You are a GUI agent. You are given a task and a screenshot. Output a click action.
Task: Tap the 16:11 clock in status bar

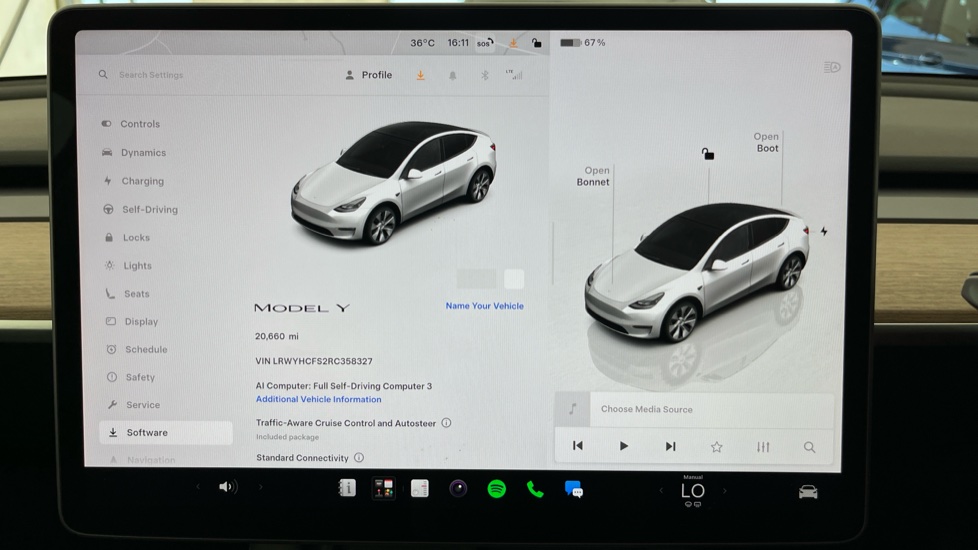458,42
